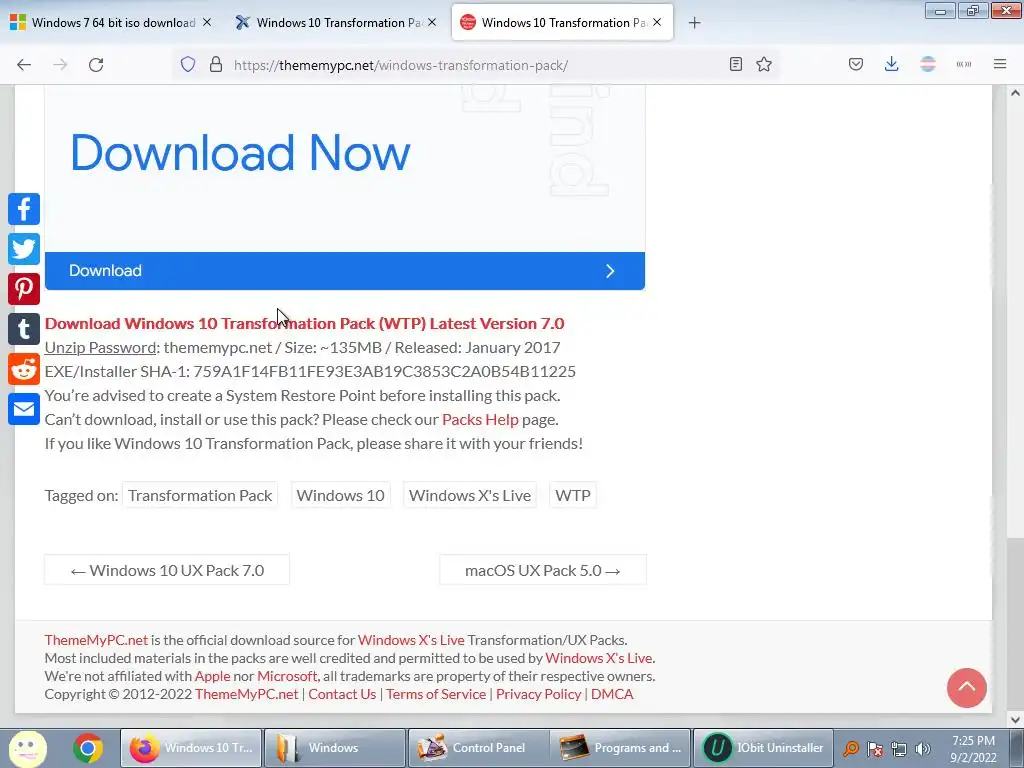Viewport: 1024px width, 768px height.
Task: Open a new browser tab
Action: (x=694, y=23)
